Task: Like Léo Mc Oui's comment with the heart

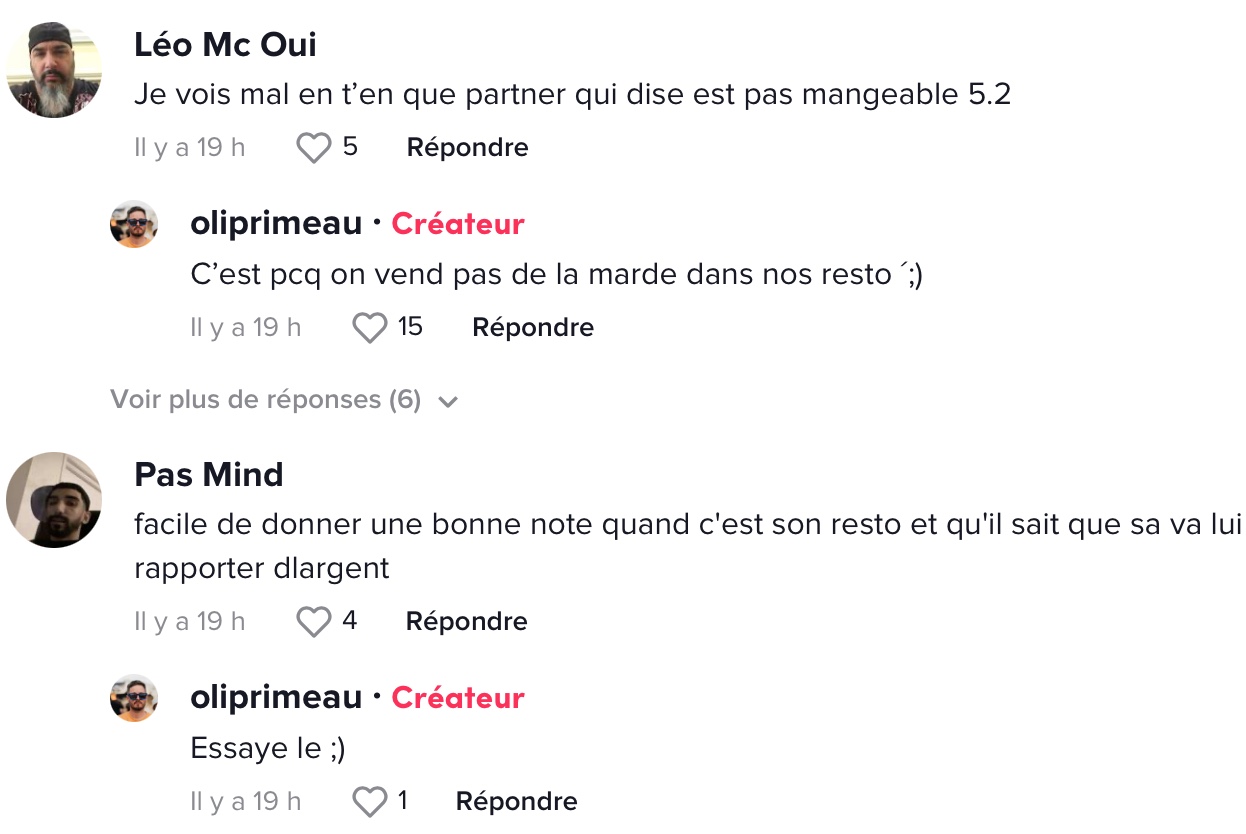Action: pyautogui.click(x=314, y=148)
